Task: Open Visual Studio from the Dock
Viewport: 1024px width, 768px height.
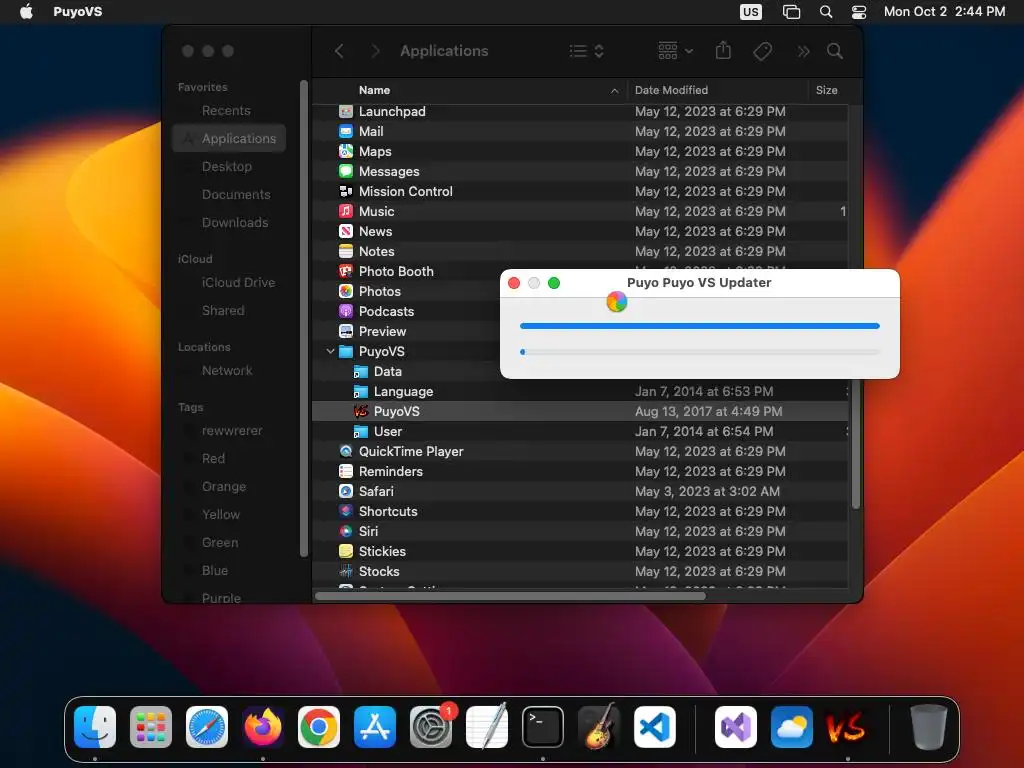Action: tap(735, 727)
